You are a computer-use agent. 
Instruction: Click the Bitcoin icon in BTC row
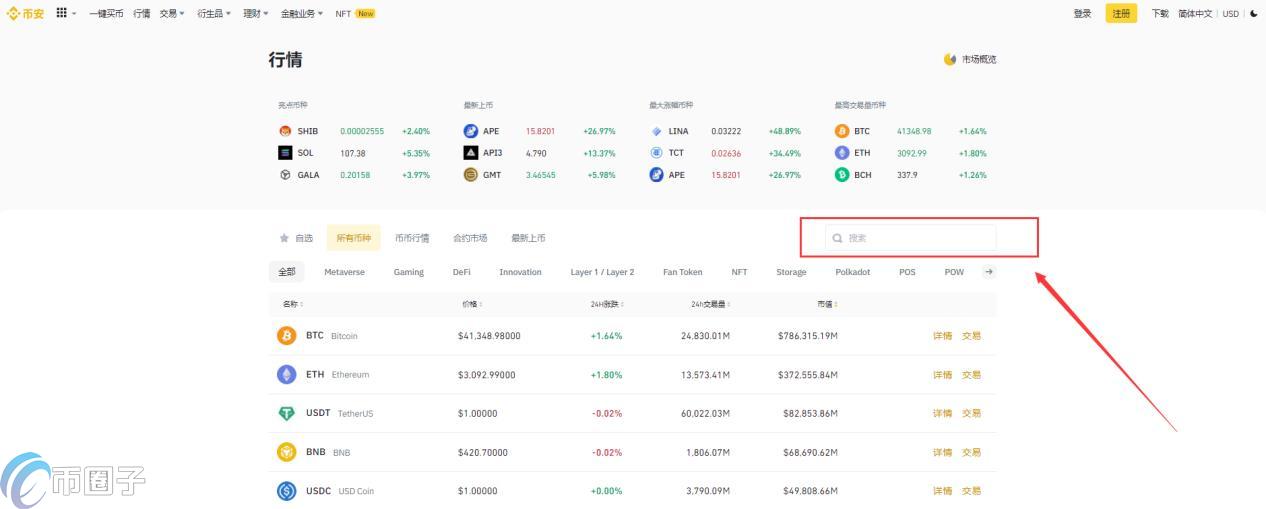[287, 336]
